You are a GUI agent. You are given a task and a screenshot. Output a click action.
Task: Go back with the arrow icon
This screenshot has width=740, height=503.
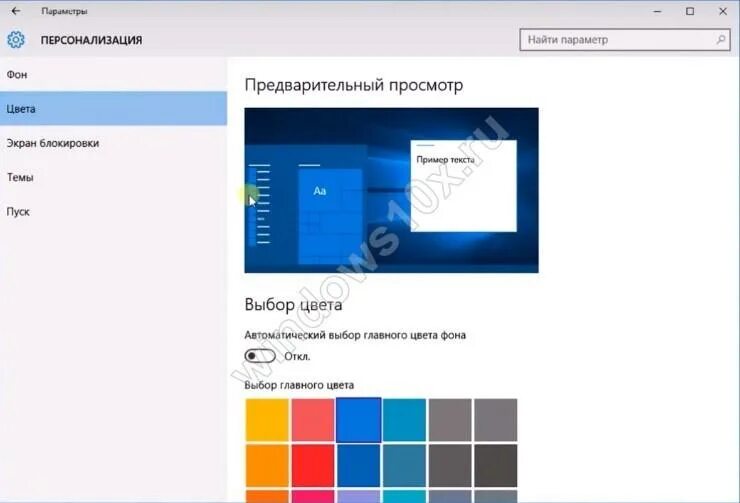click(x=16, y=11)
